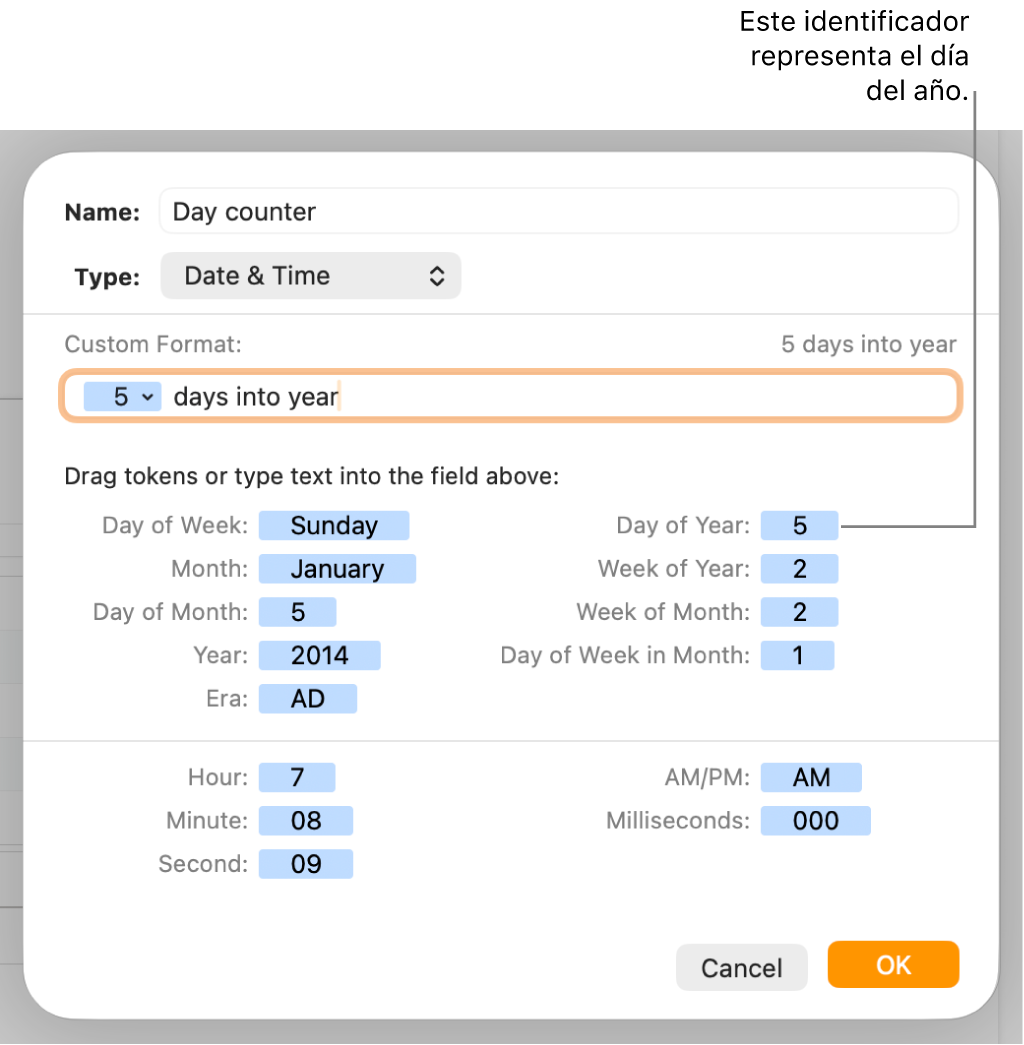The width and height of the screenshot is (1024, 1045).
Task: Select the Minute token showing 08
Action: [x=306, y=820]
